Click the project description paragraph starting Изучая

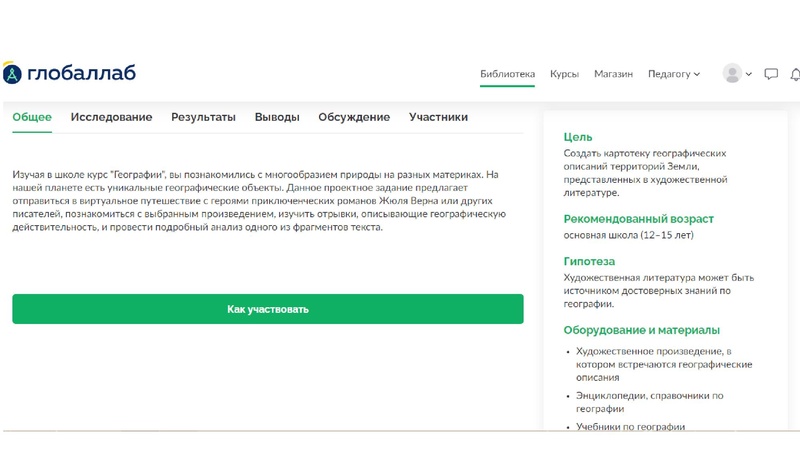[x=259, y=201]
